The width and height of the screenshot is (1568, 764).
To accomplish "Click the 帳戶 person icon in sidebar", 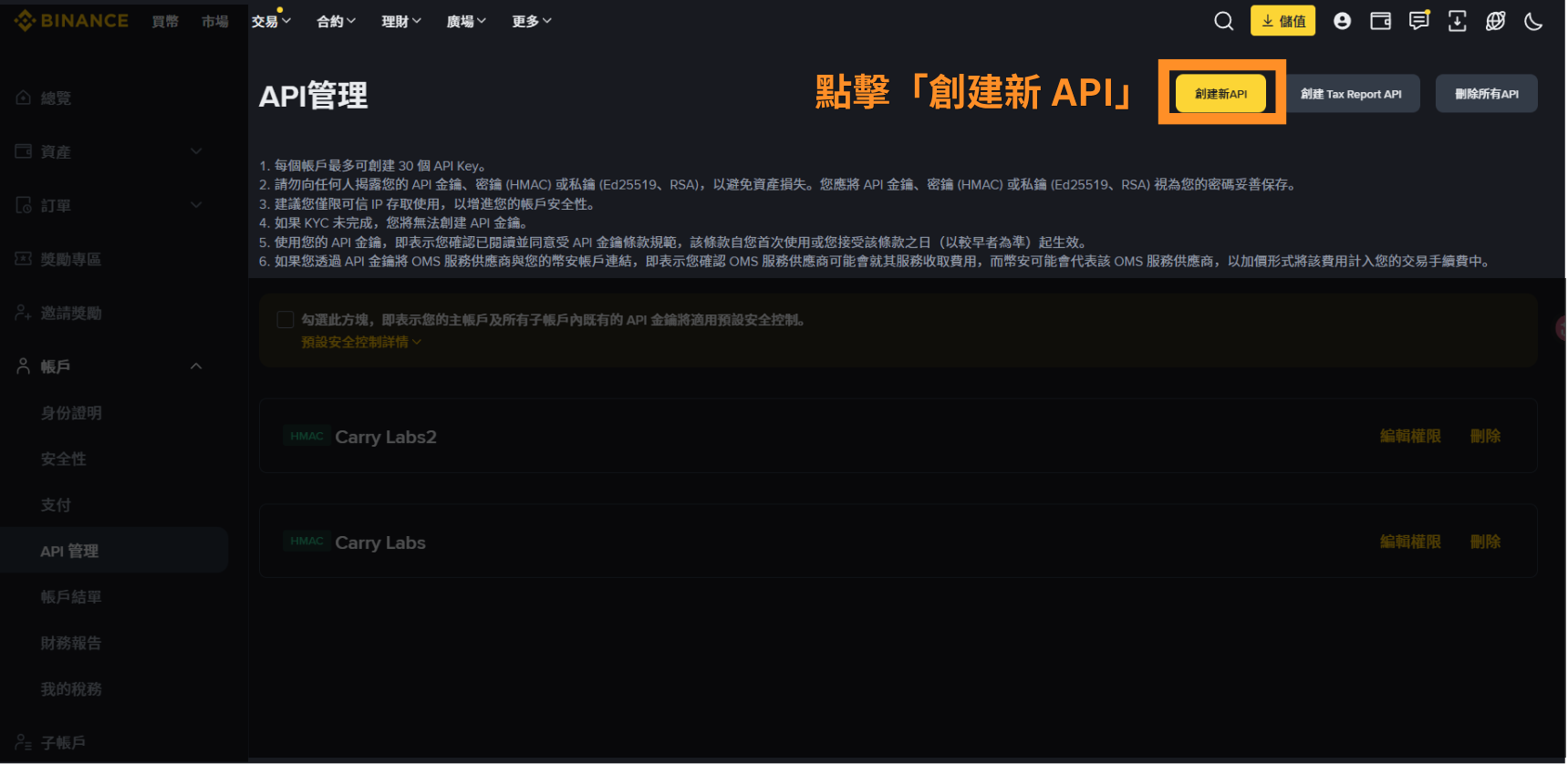I will 24,367.
